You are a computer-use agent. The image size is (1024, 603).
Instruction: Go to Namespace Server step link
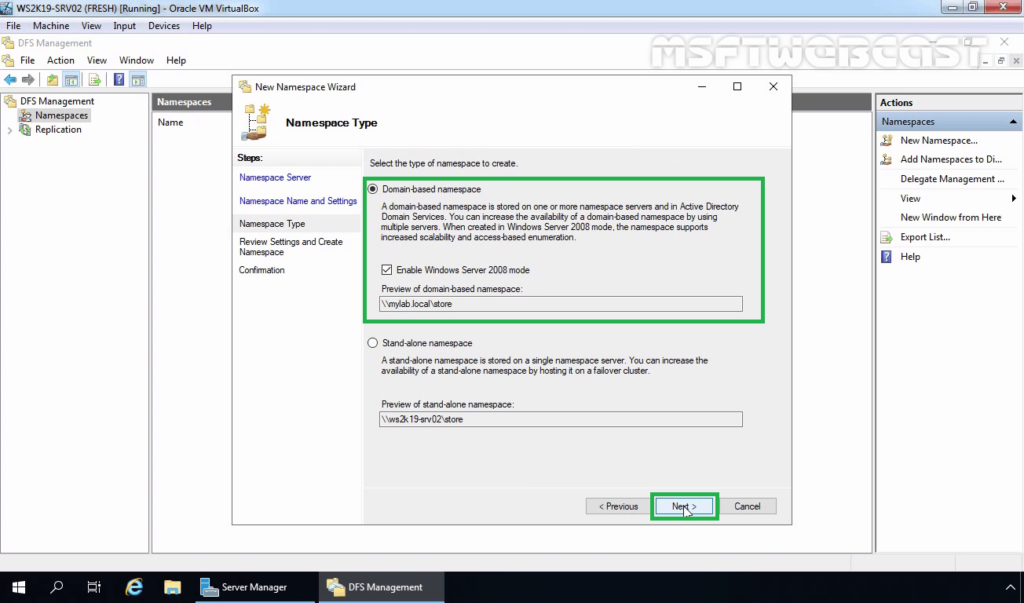point(275,178)
